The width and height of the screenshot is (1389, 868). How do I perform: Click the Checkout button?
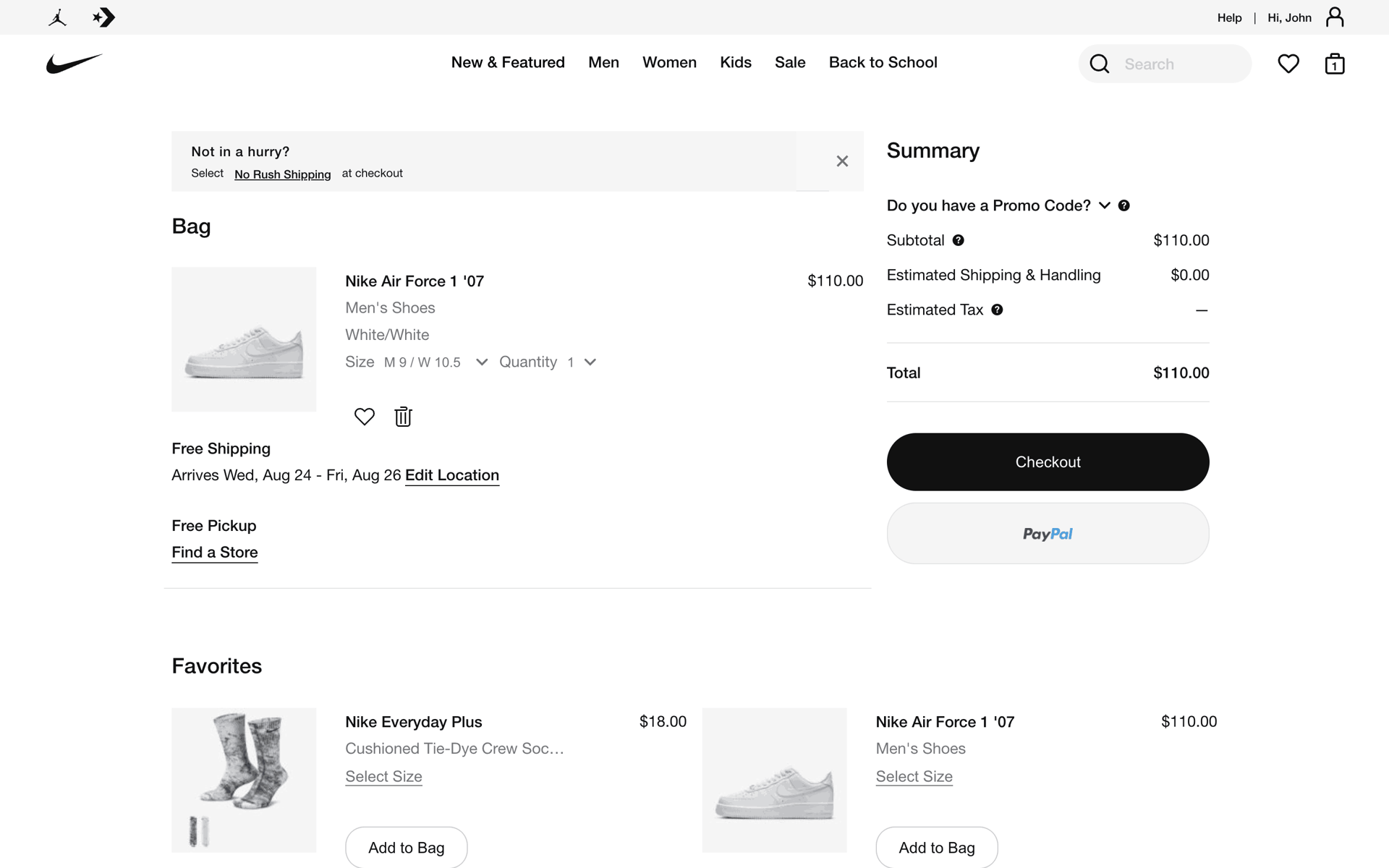[1048, 462]
